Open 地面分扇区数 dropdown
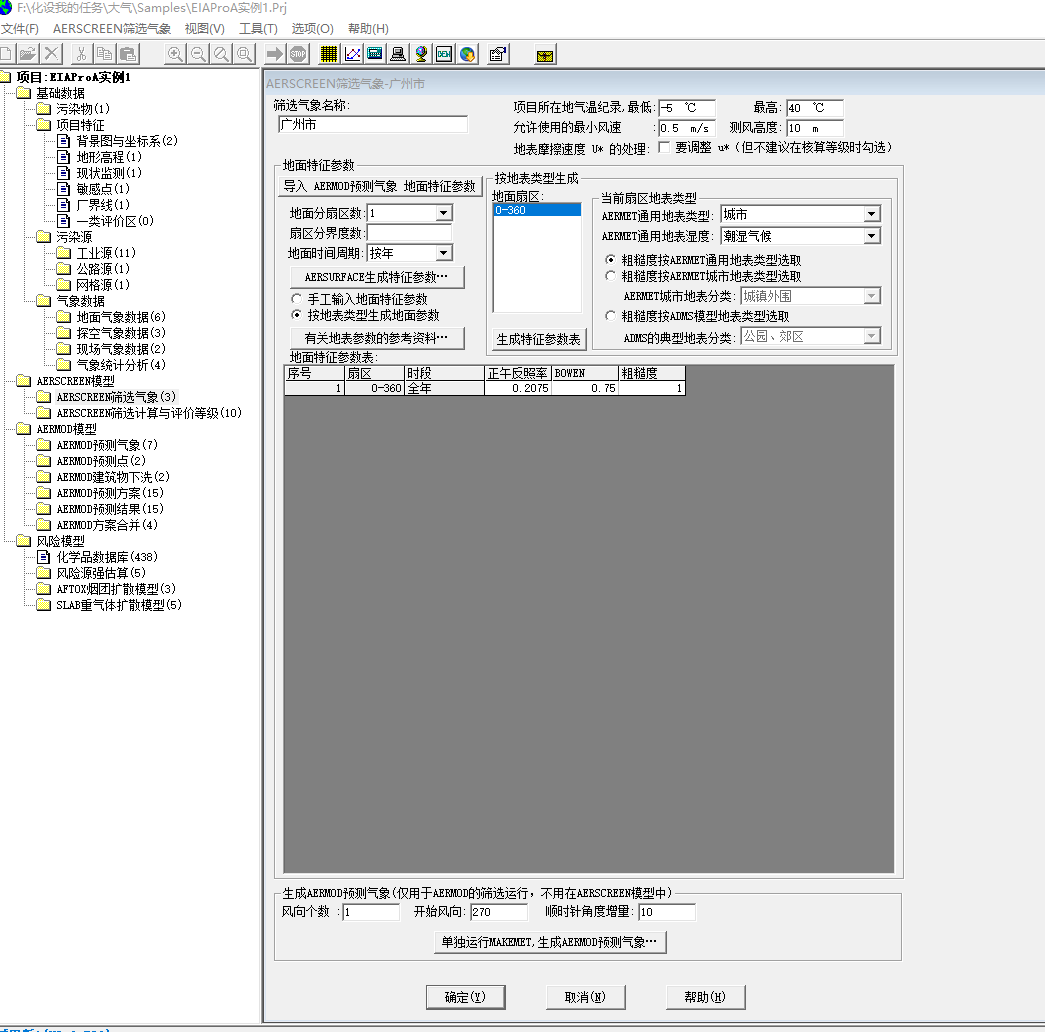Screen dimensions: 1045x1032 [444, 213]
